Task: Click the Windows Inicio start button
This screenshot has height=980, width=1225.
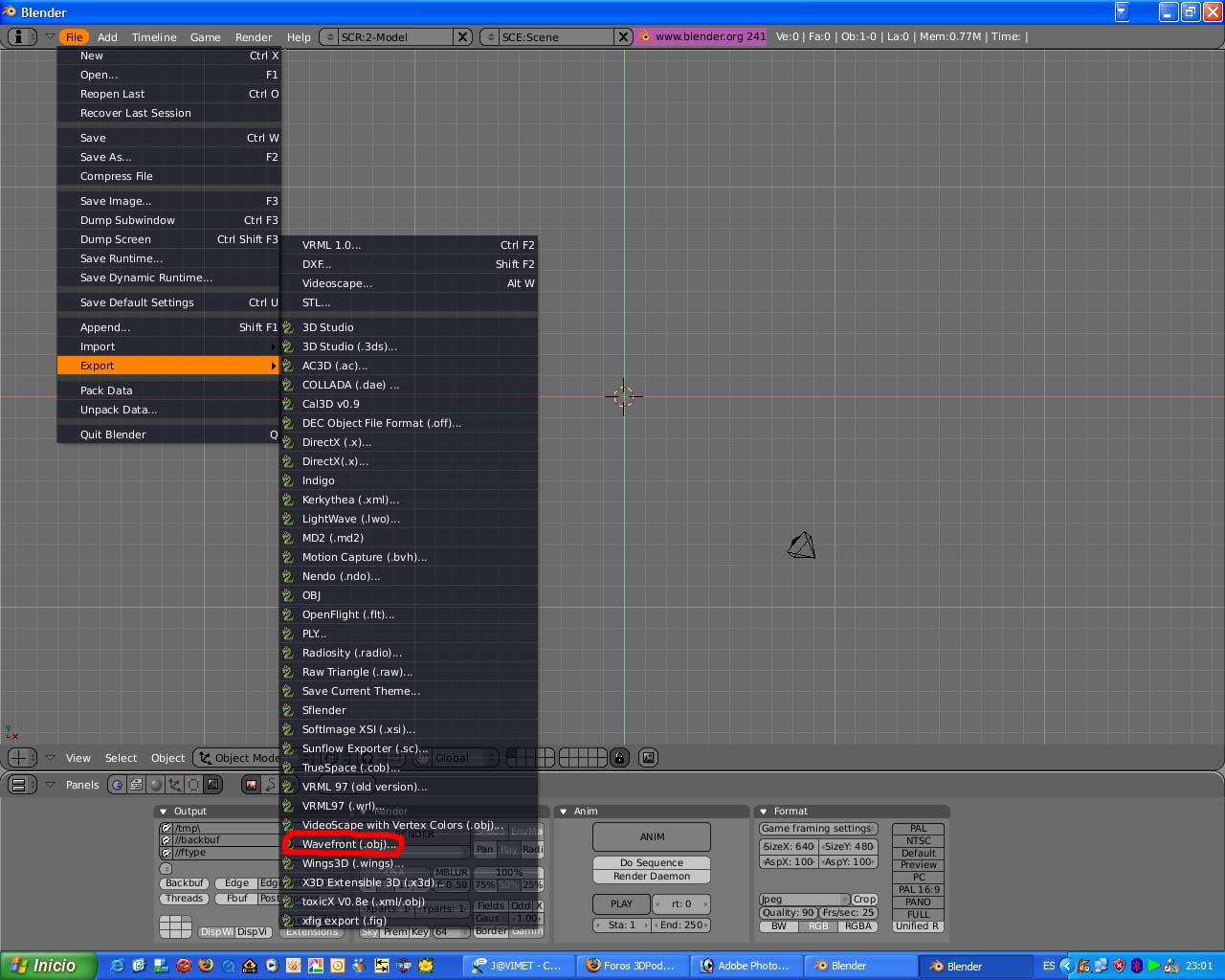Action: [49, 966]
